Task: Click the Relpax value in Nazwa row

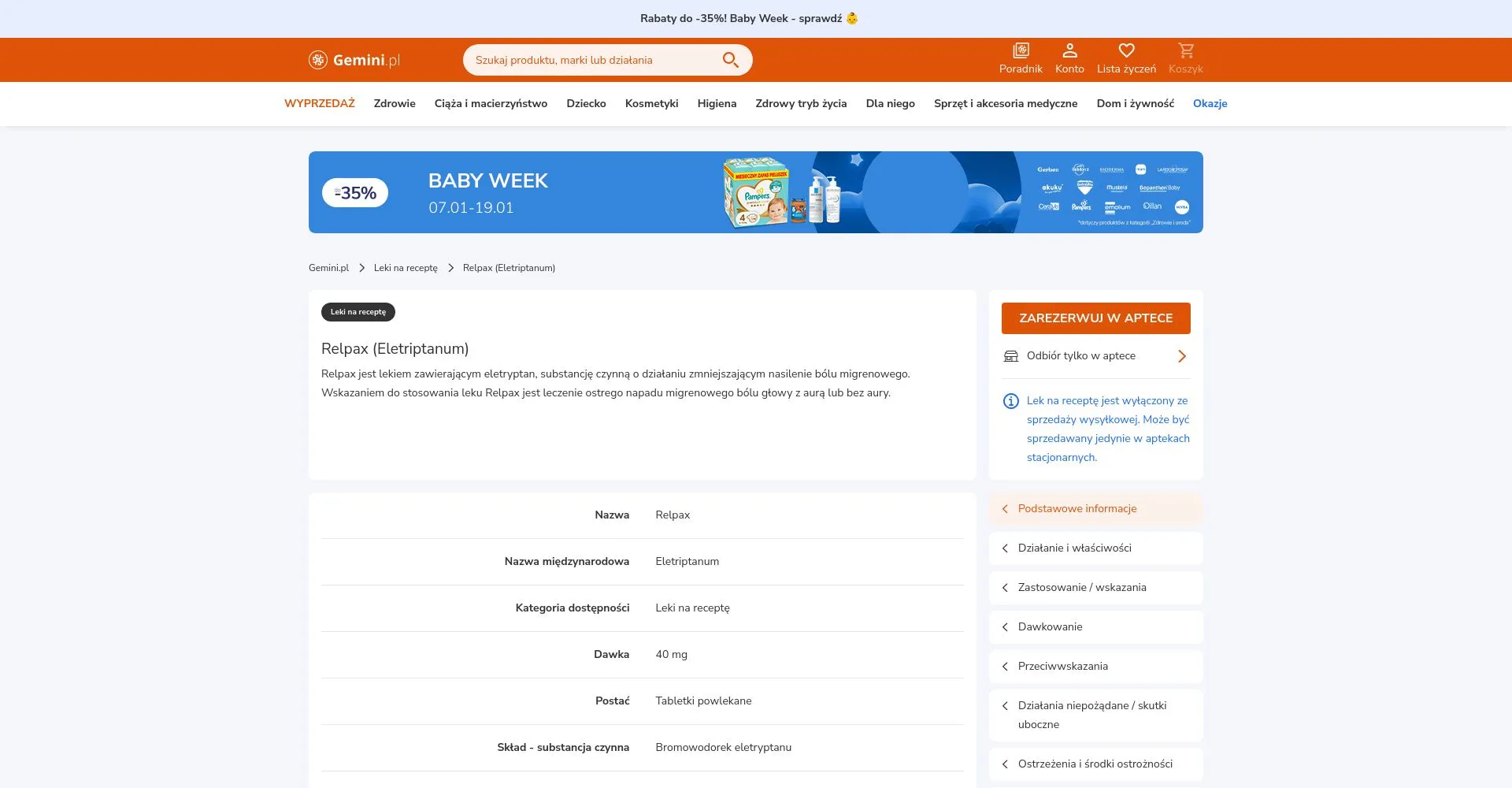Action: point(673,515)
